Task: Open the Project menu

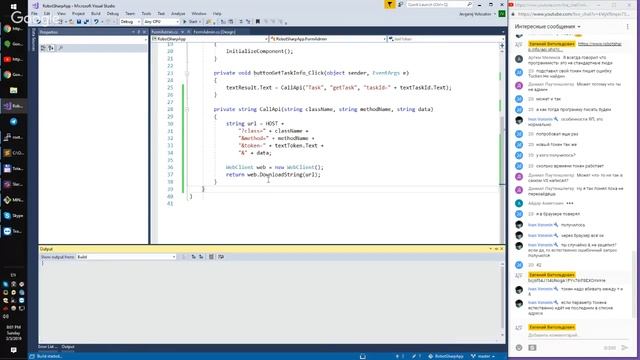Action: (78, 13)
